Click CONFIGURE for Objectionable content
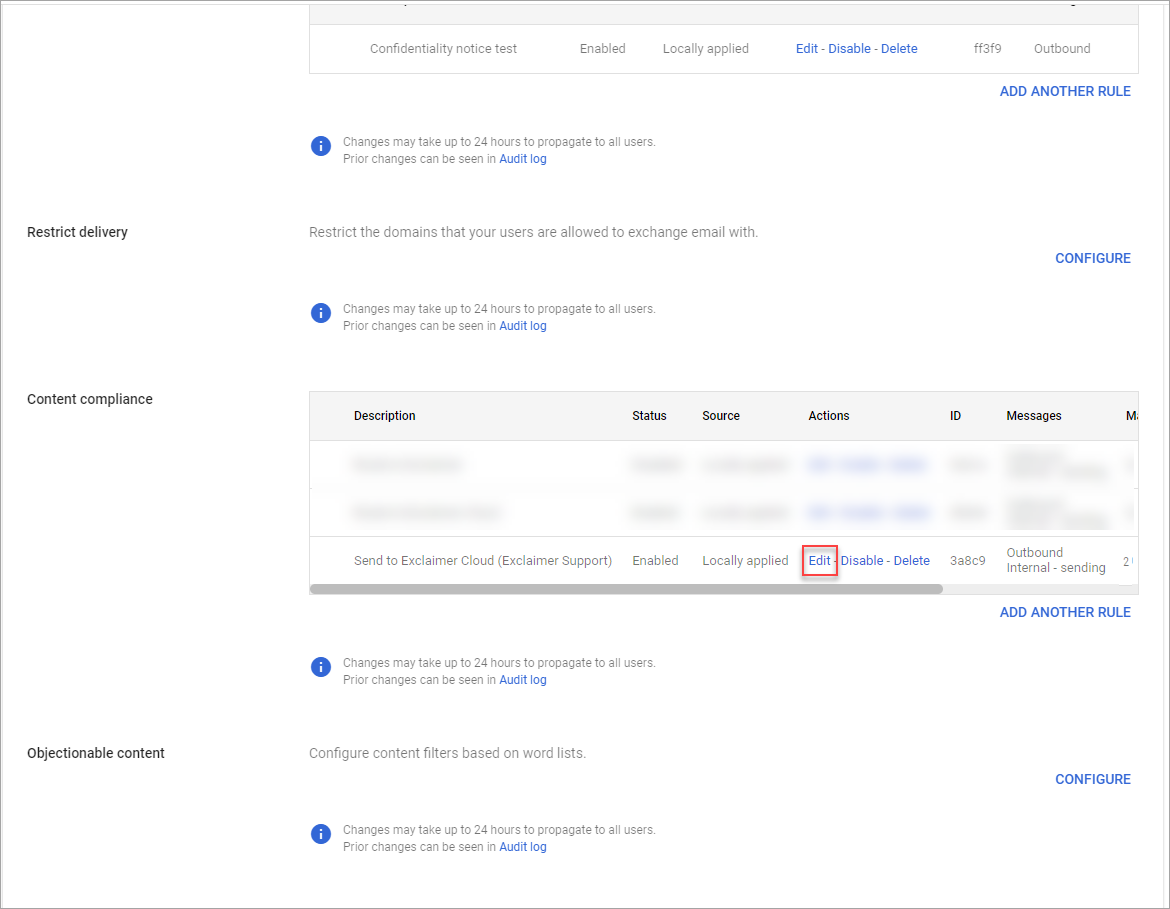The image size is (1170, 909). point(1092,778)
